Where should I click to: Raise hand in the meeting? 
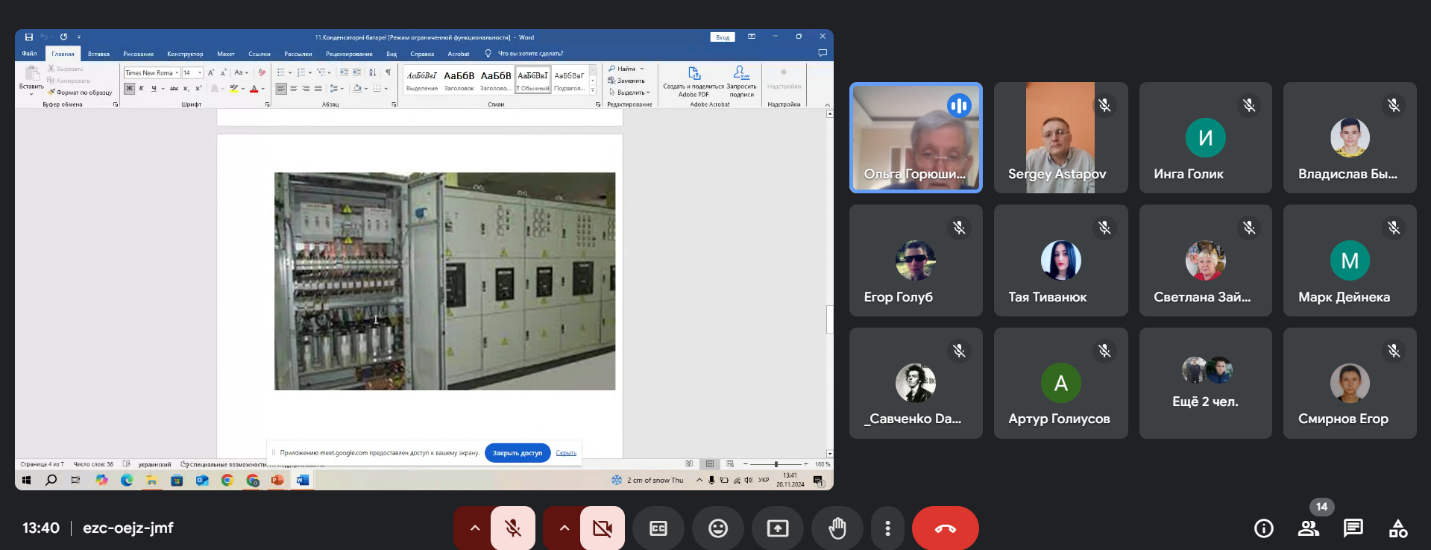(837, 528)
